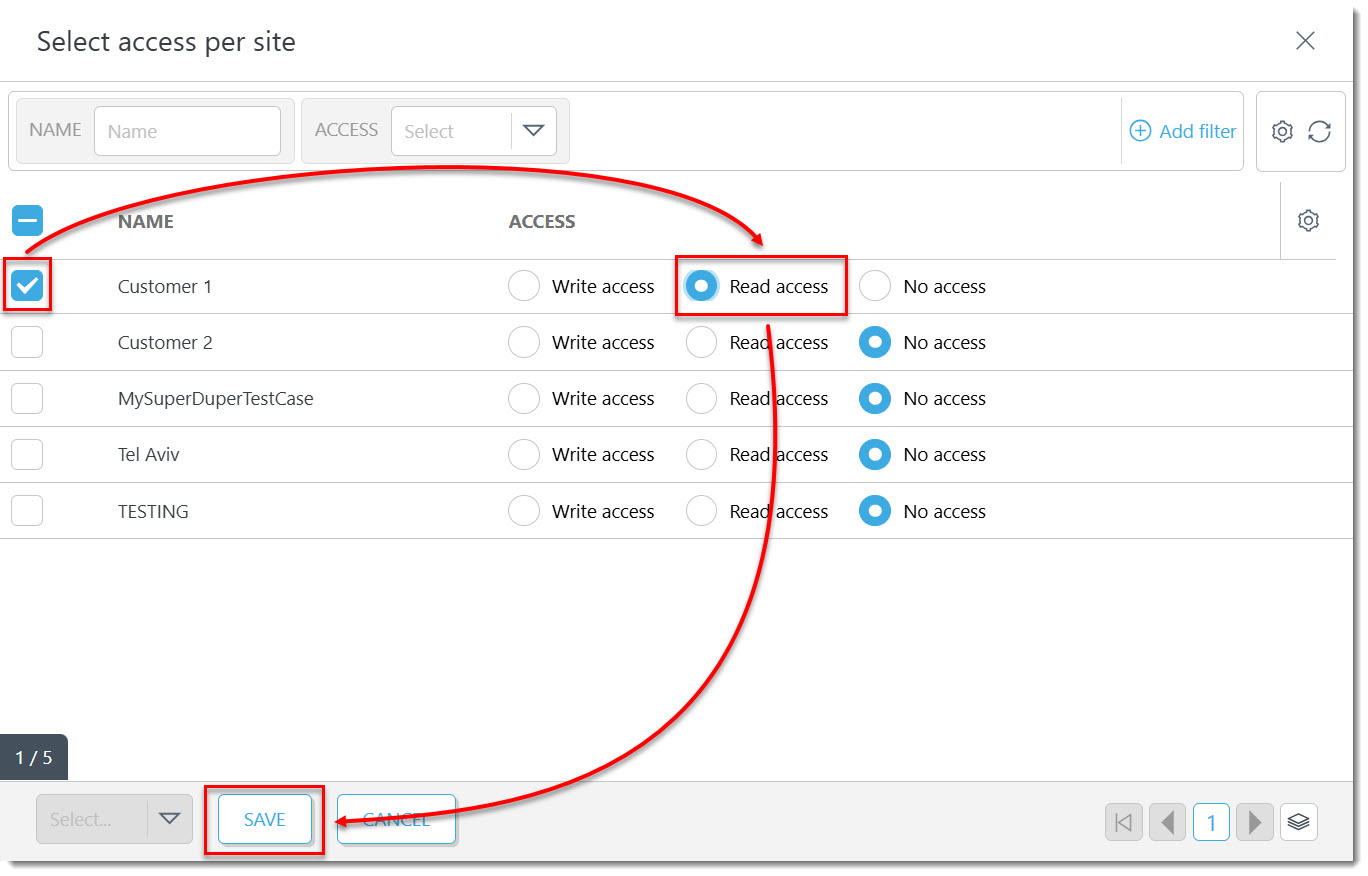Click the TESTING name cell
Image resolution: width=1368 pixels, height=876 pixels.
tap(153, 511)
